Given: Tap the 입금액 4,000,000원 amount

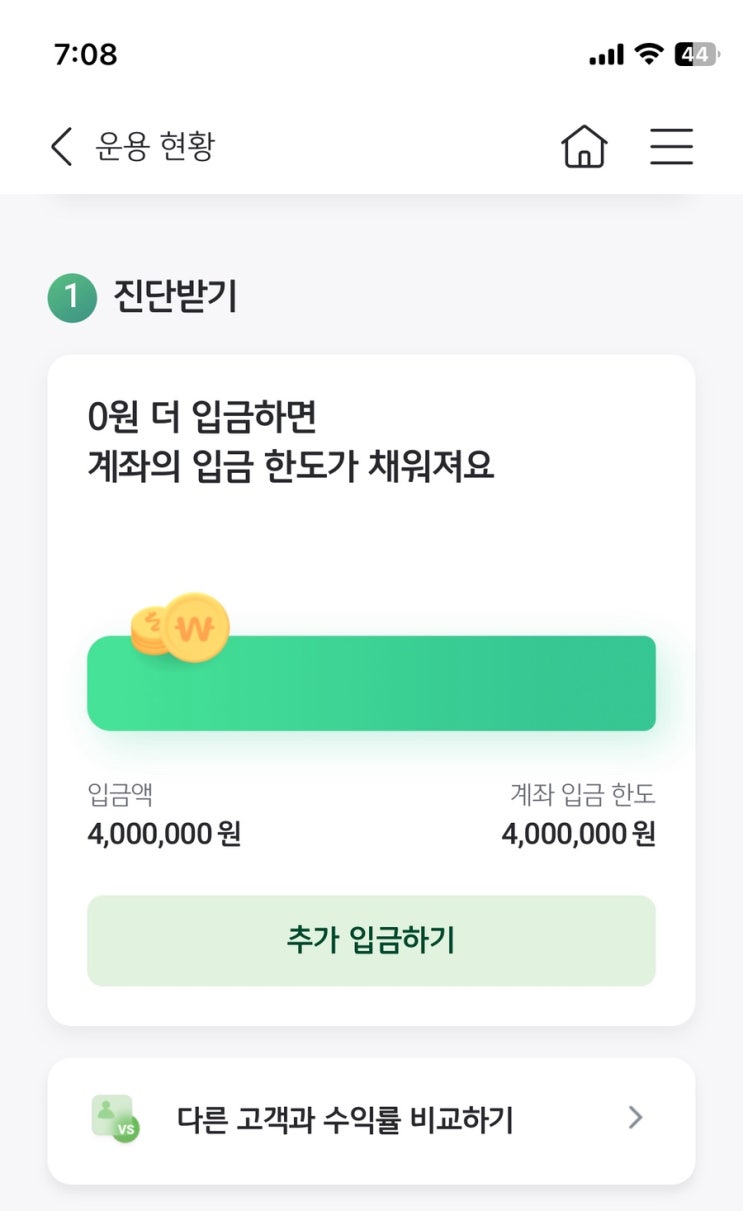Looking at the screenshot, I should [x=164, y=833].
